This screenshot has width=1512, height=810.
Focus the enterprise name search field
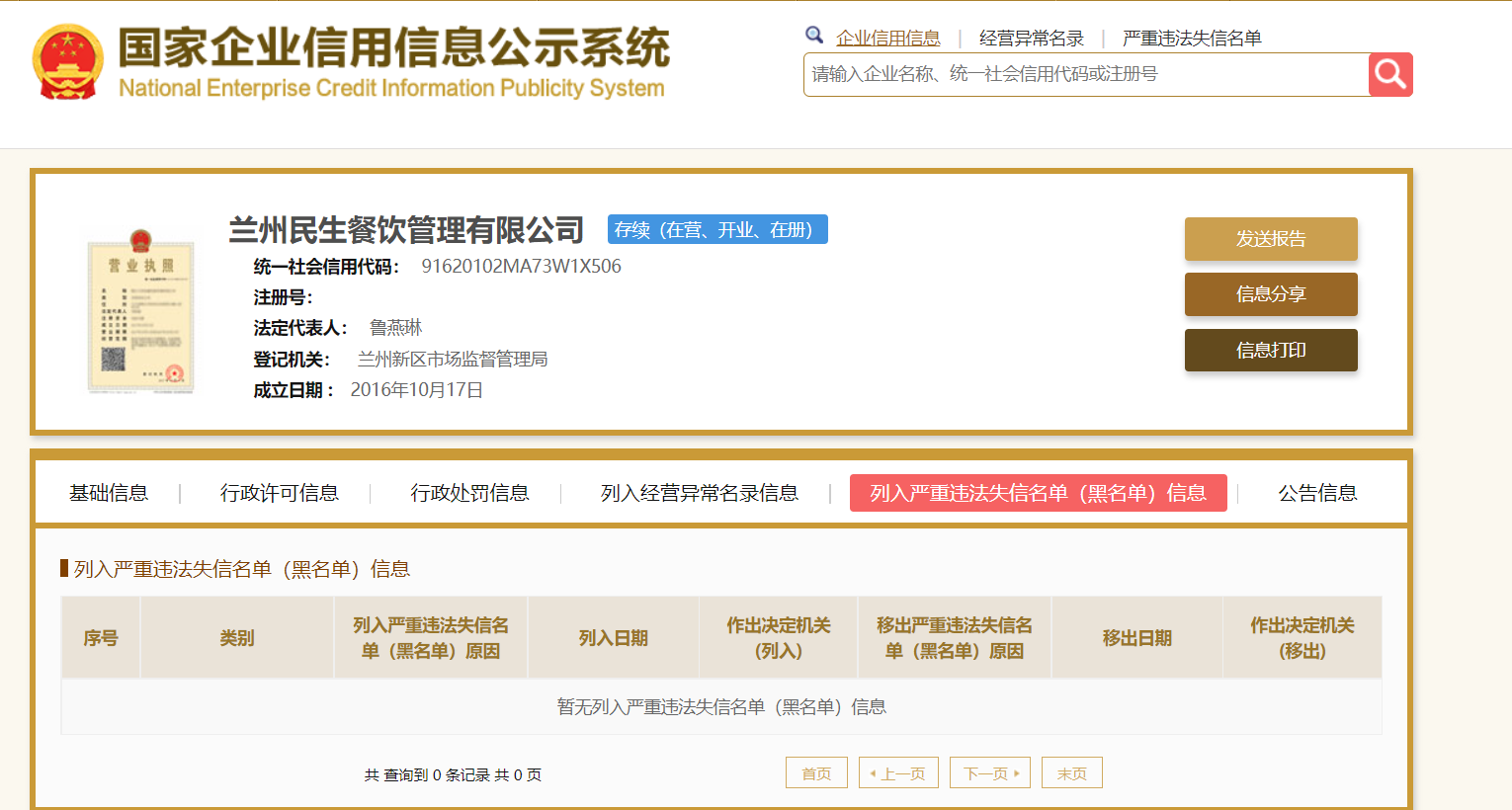pos(1086,74)
